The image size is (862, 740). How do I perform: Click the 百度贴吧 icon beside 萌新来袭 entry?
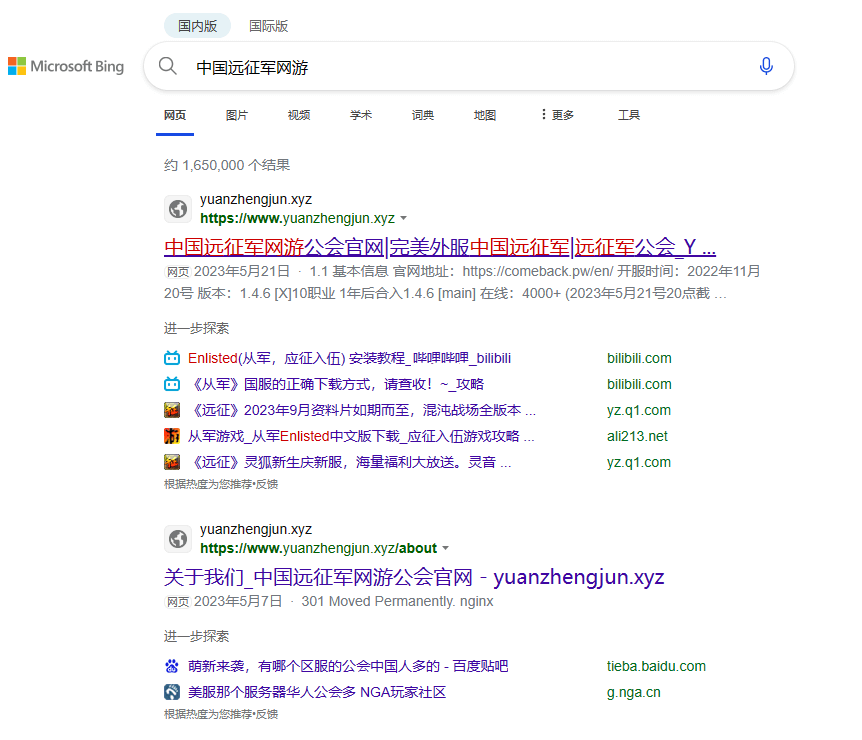click(x=172, y=666)
